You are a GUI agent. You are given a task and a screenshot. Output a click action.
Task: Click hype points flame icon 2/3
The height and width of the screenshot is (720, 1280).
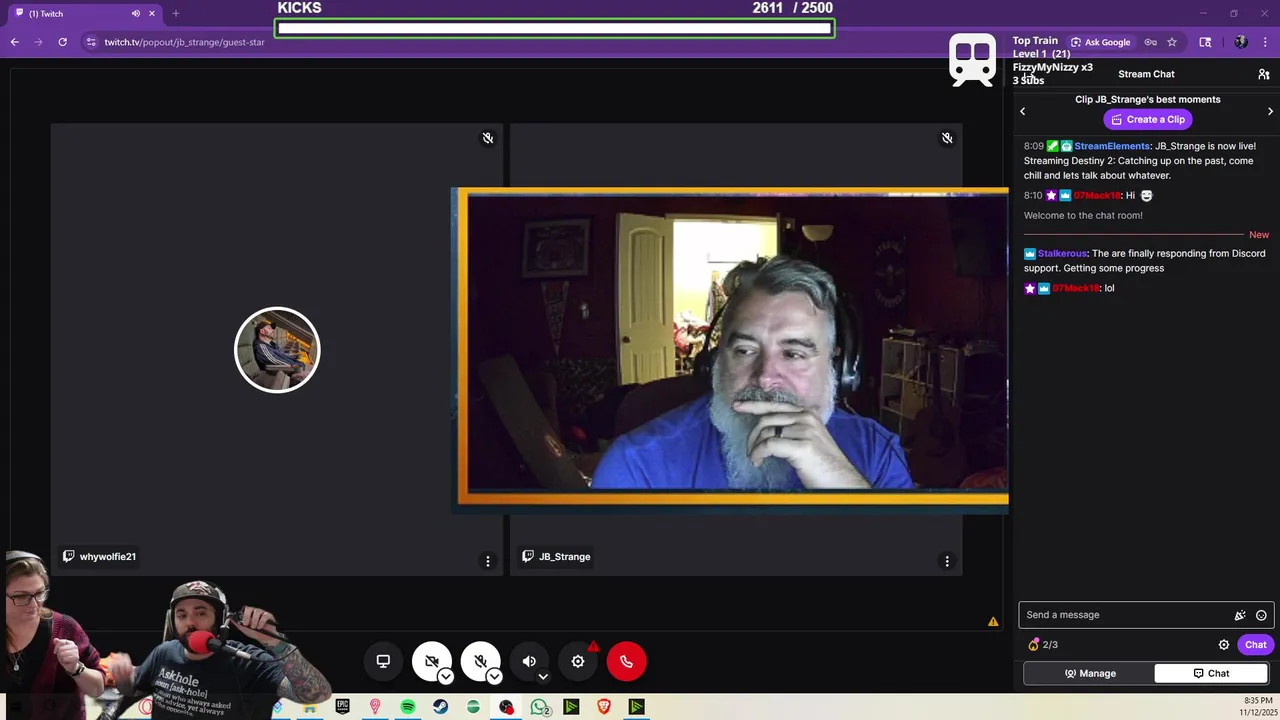(x=1034, y=645)
